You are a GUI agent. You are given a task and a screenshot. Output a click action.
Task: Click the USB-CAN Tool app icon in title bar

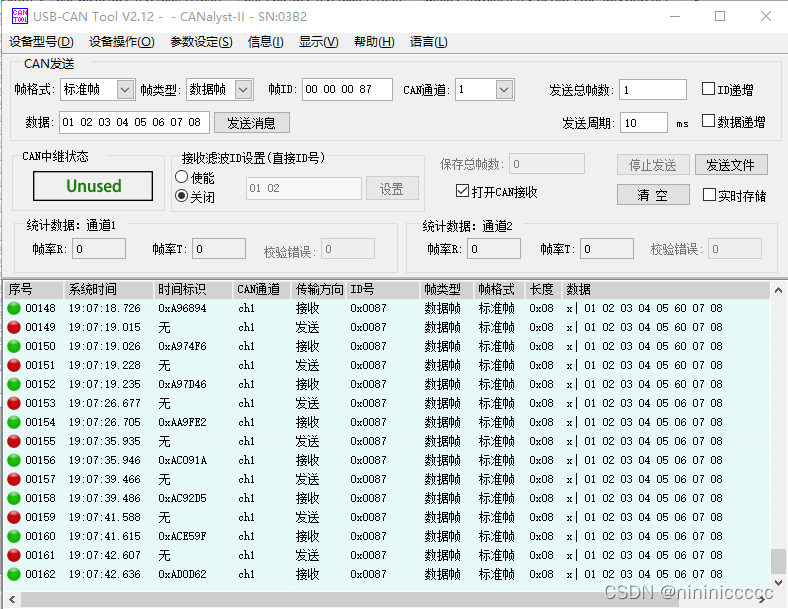pos(19,16)
